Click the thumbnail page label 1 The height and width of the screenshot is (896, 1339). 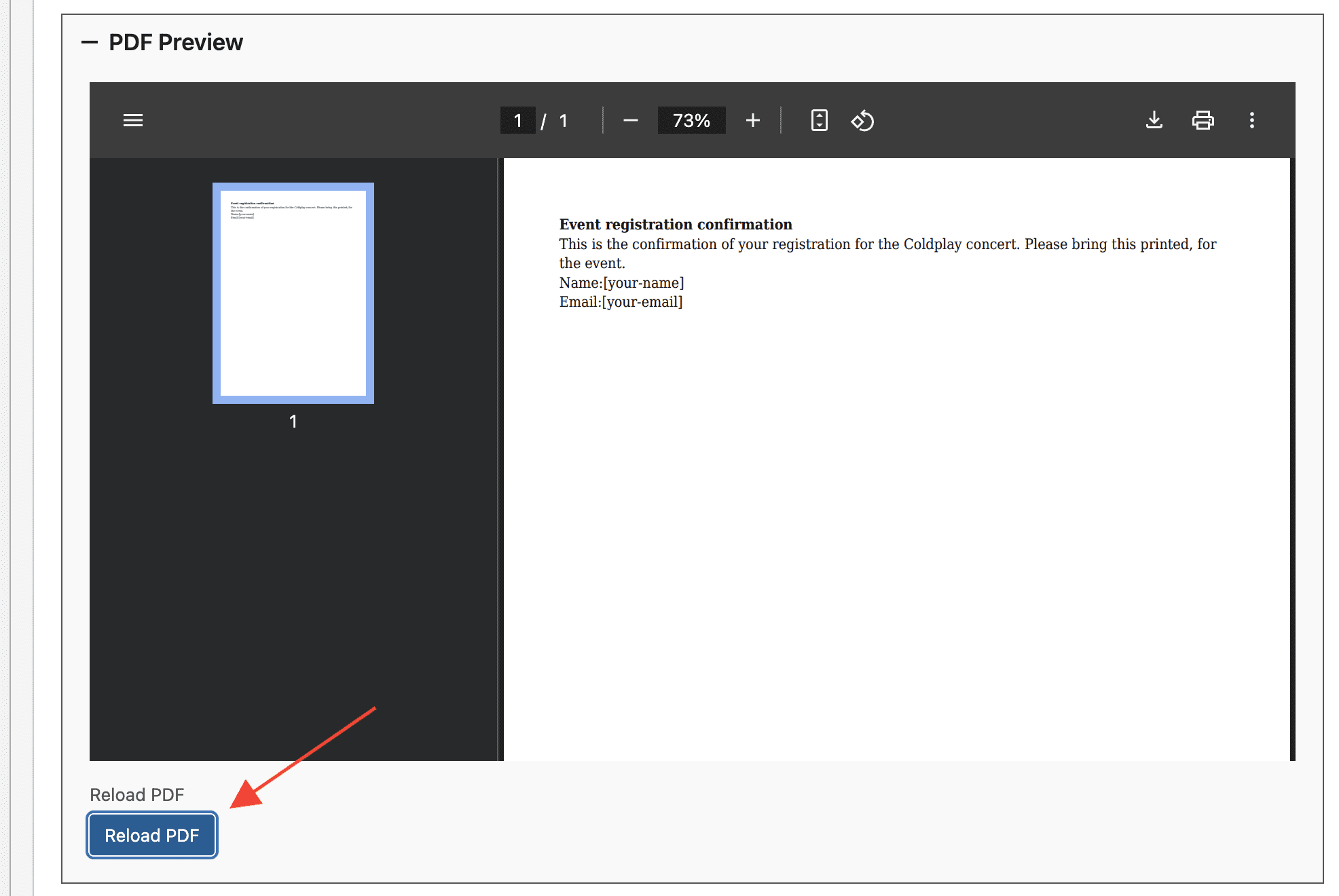click(x=293, y=422)
